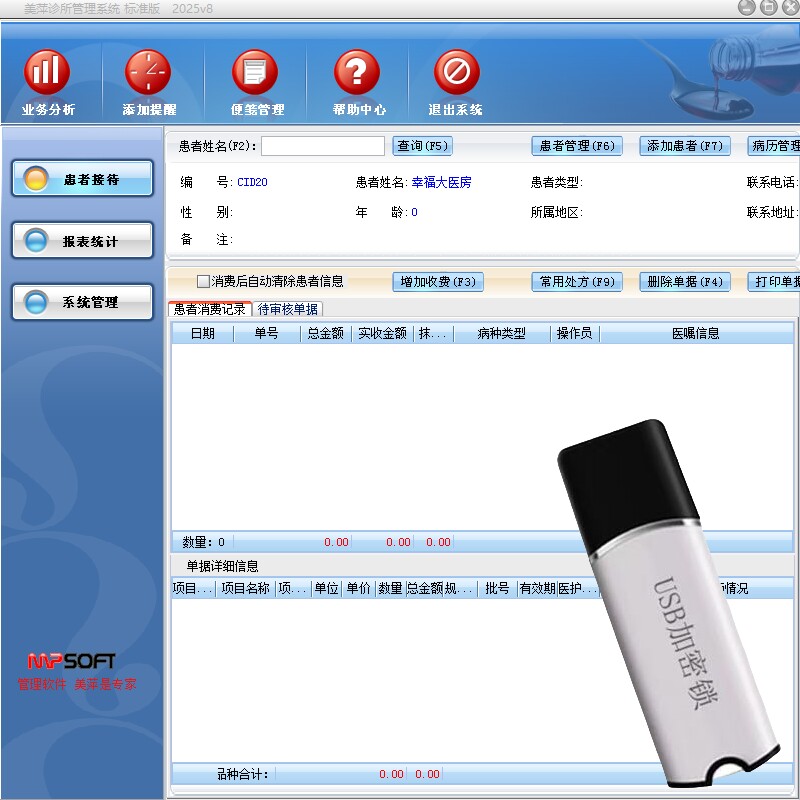Image resolution: width=800 pixels, height=800 pixels.
Task: Click the 添加提醒 clock icon
Action: [x=148, y=72]
